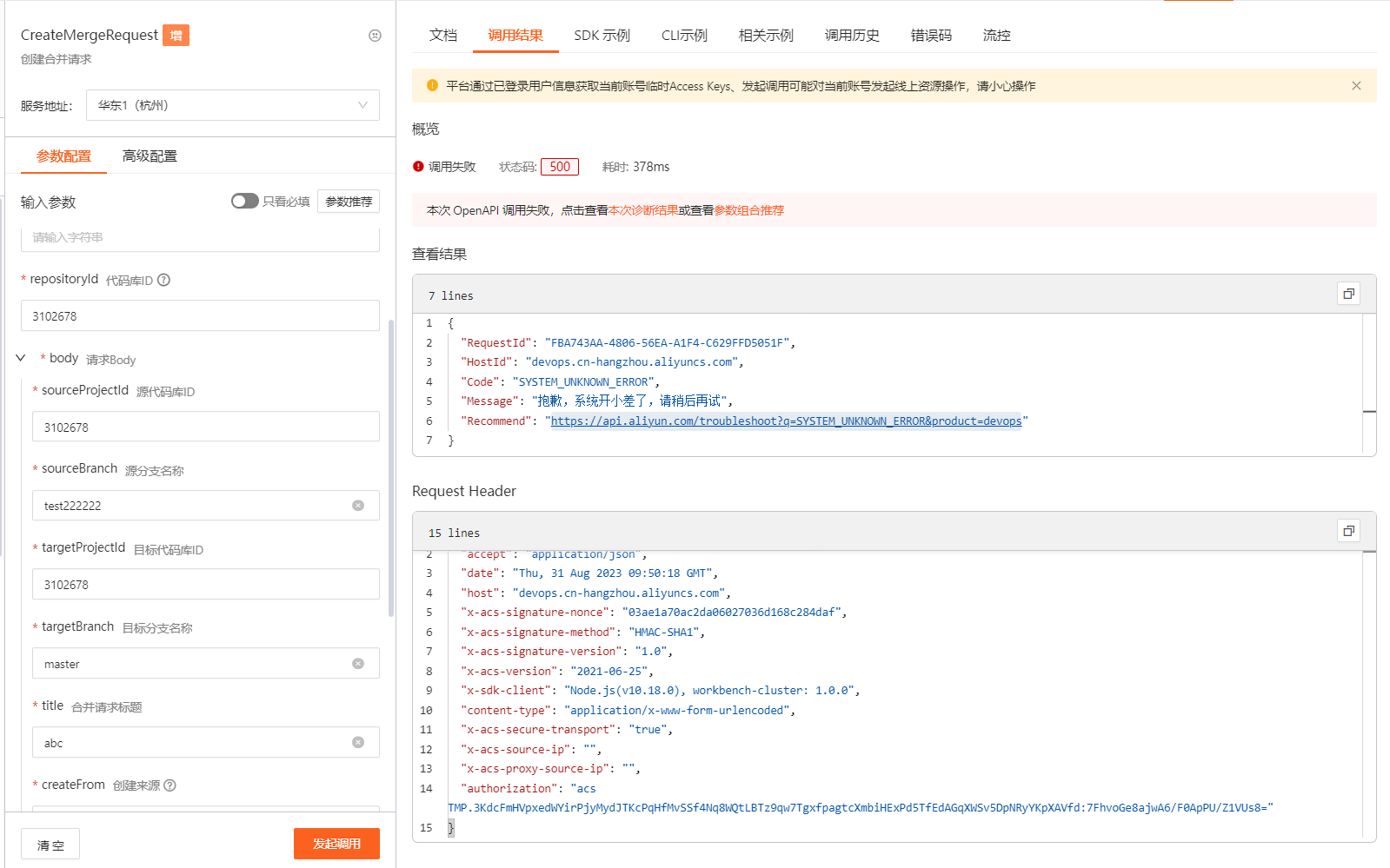Viewport: 1390px width, 868px height.
Task: Copy the 查看结果 JSON with the copy icon
Action: 1348,294
